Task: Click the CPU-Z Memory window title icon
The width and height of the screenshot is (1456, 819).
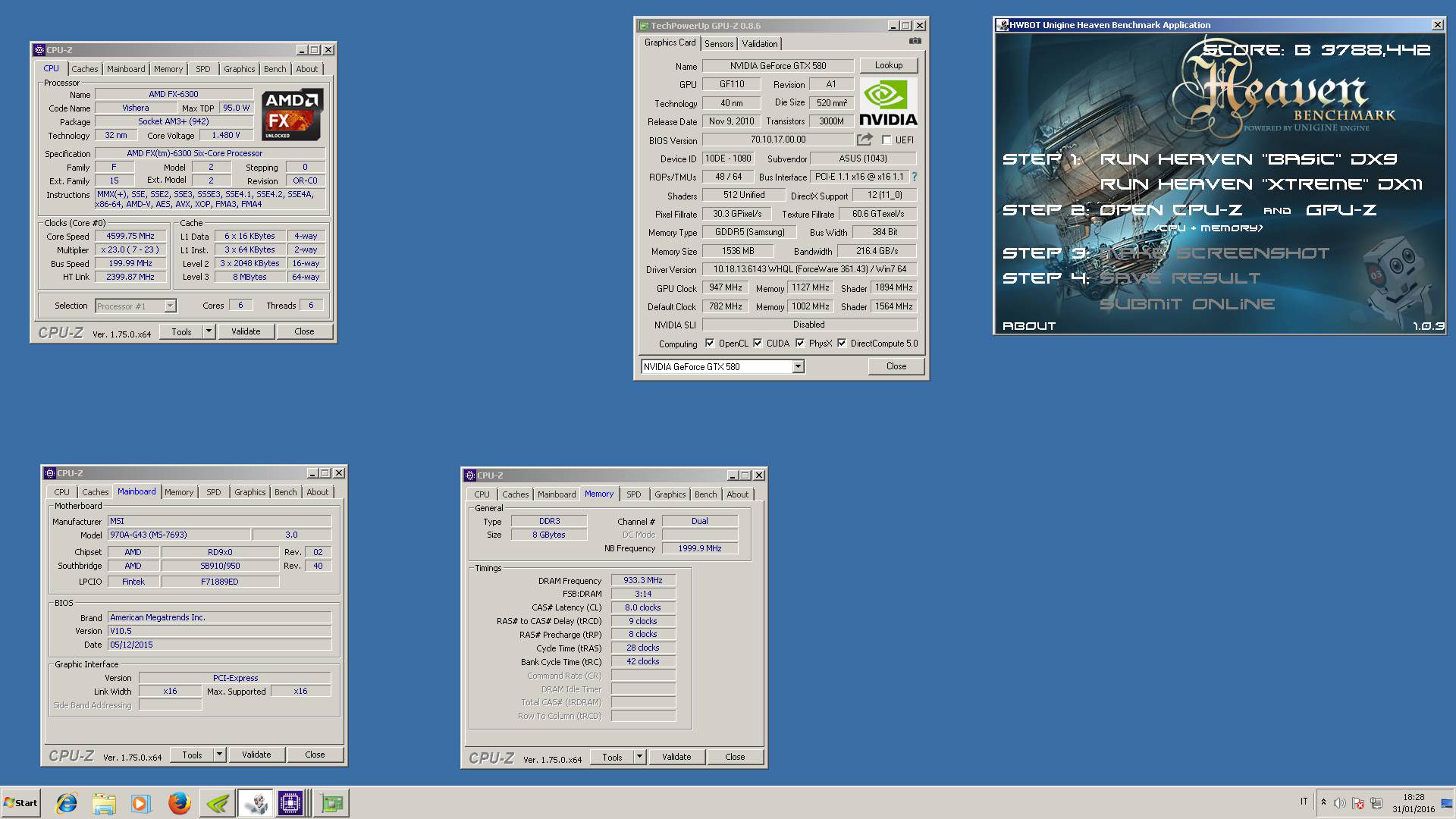Action: click(x=470, y=475)
